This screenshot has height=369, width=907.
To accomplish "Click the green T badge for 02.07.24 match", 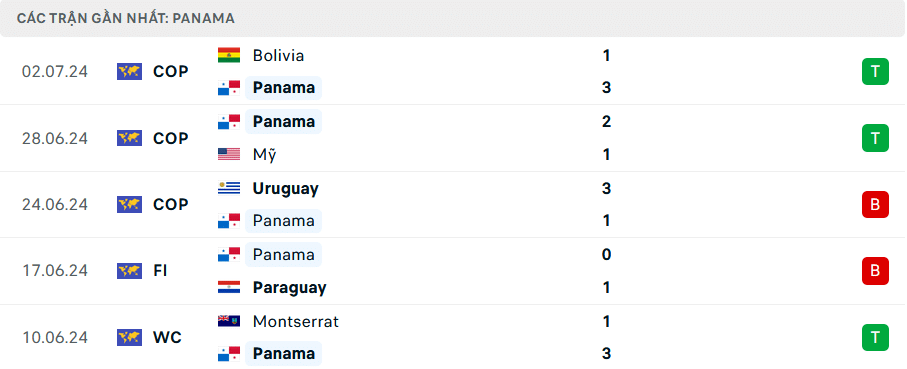I will (875, 72).
